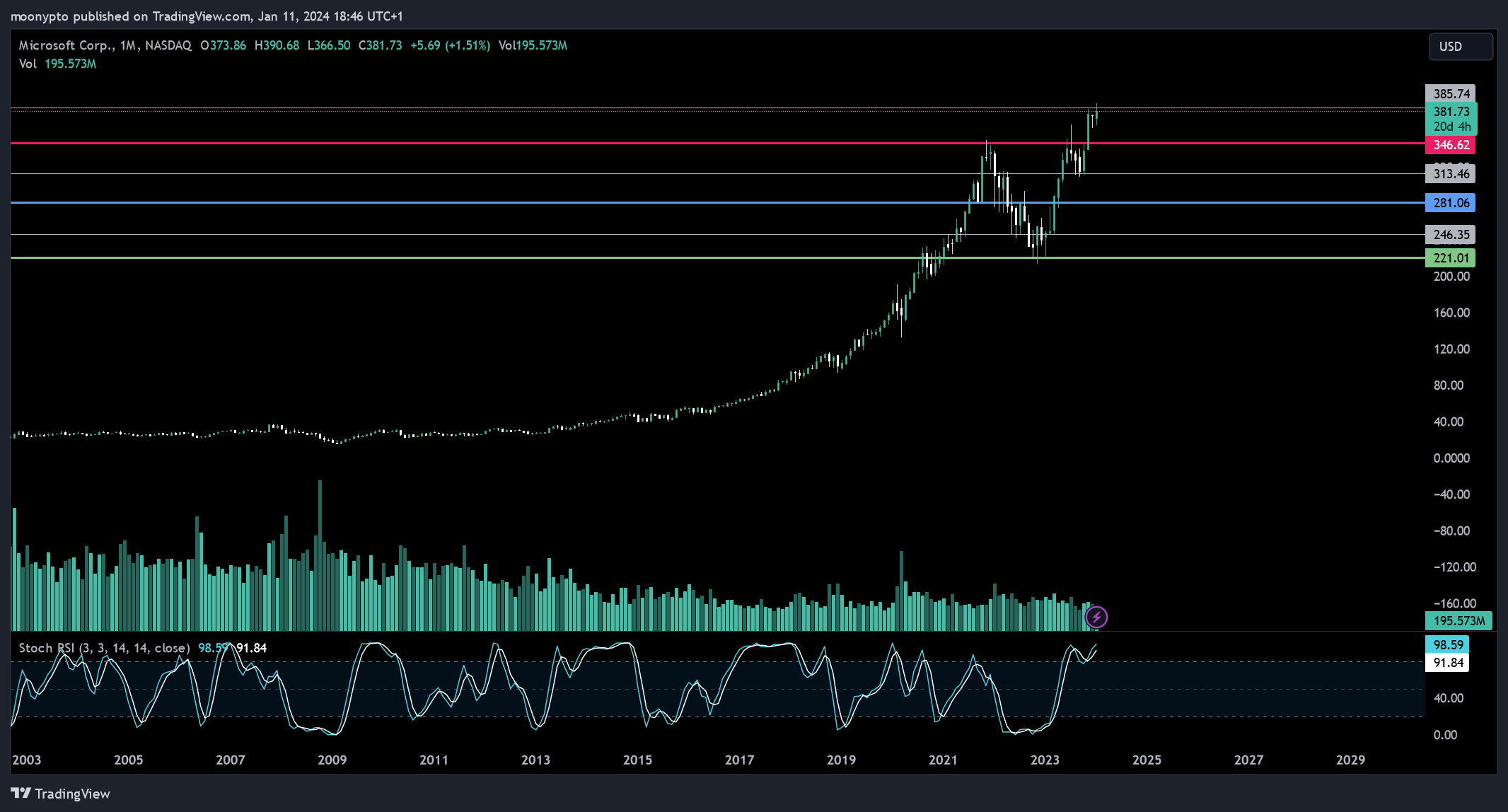Click the volume 195.573M axis label
The image size is (1508, 812).
click(x=1458, y=621)
